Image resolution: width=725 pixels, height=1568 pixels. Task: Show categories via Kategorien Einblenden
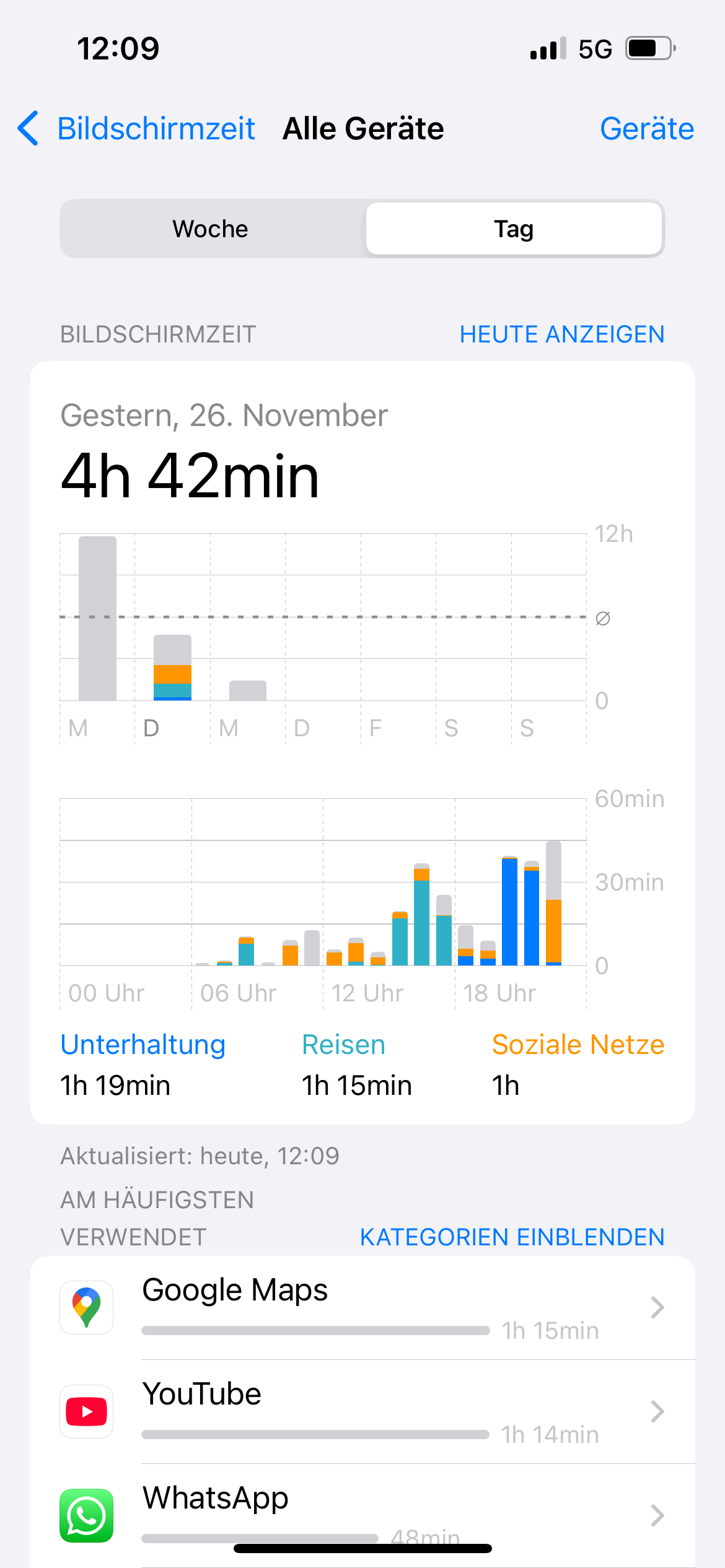[x=512, y=1237]
